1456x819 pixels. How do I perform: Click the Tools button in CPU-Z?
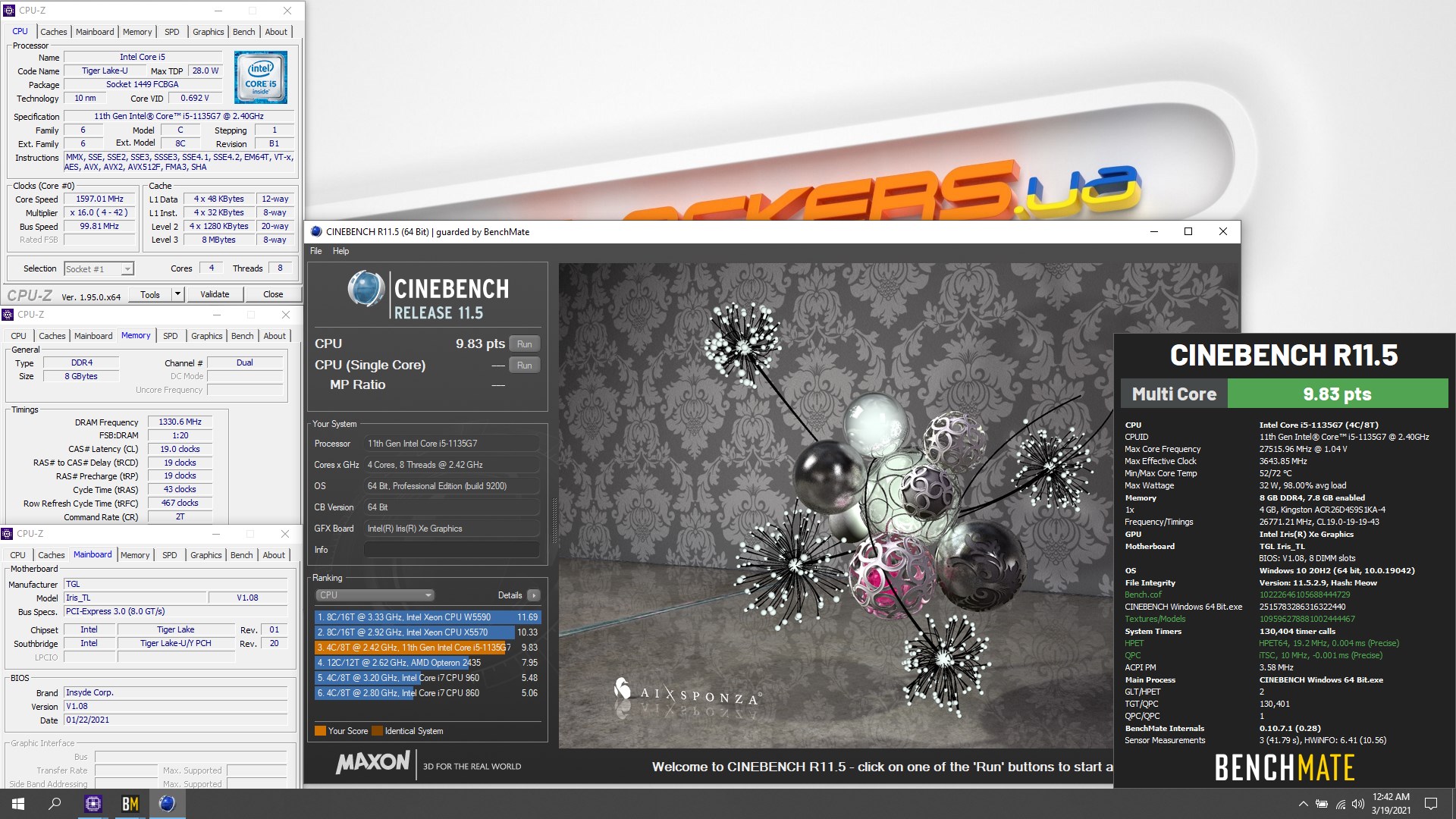click(150, 294)
